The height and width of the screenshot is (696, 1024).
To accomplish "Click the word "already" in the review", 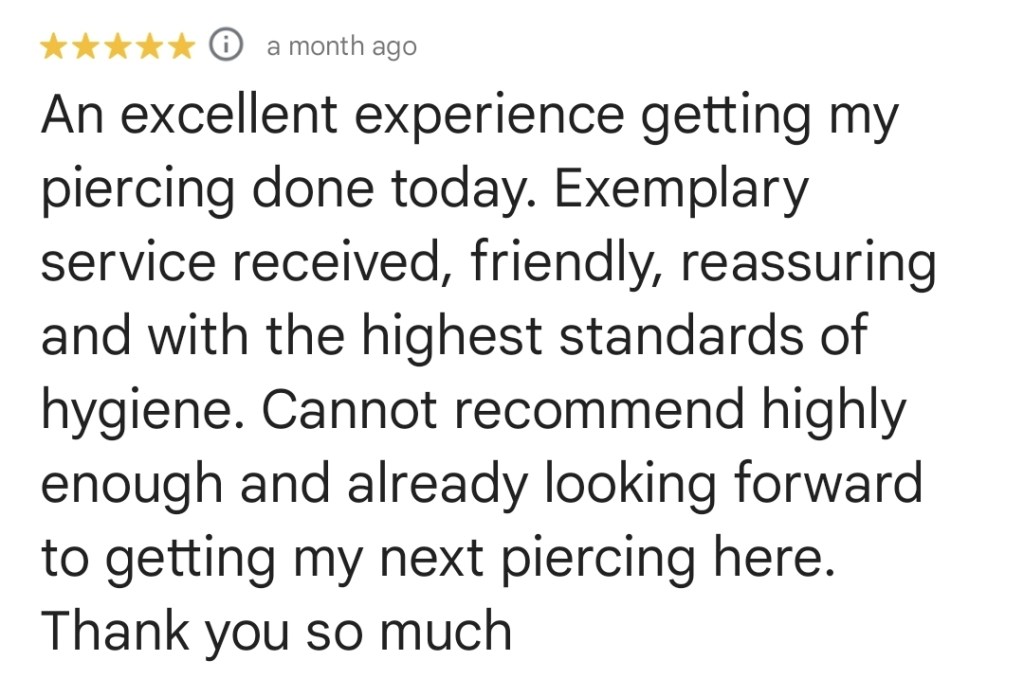I will [x=438, y=485].
